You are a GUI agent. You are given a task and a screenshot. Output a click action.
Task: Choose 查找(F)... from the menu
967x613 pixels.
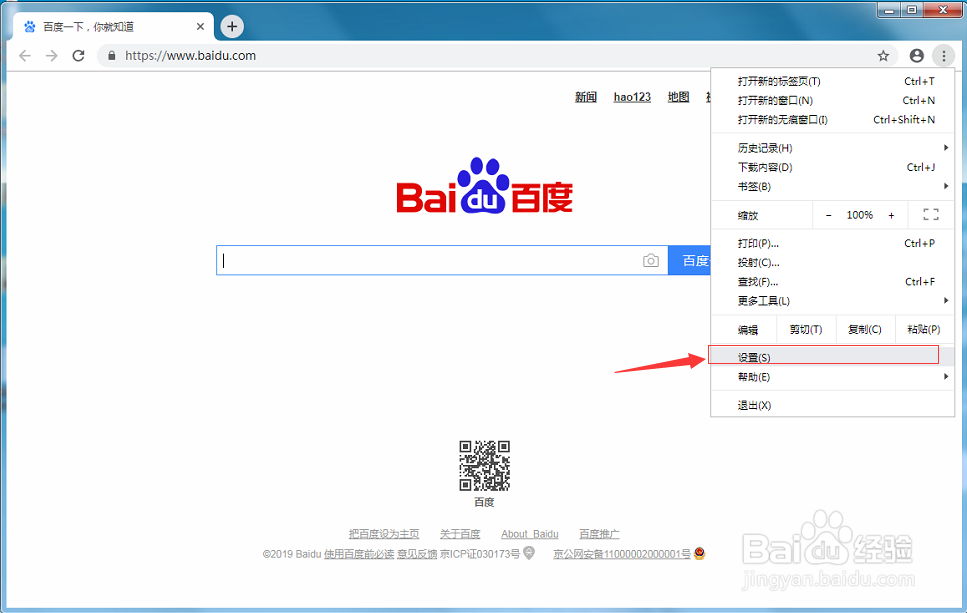click(833, 282)
